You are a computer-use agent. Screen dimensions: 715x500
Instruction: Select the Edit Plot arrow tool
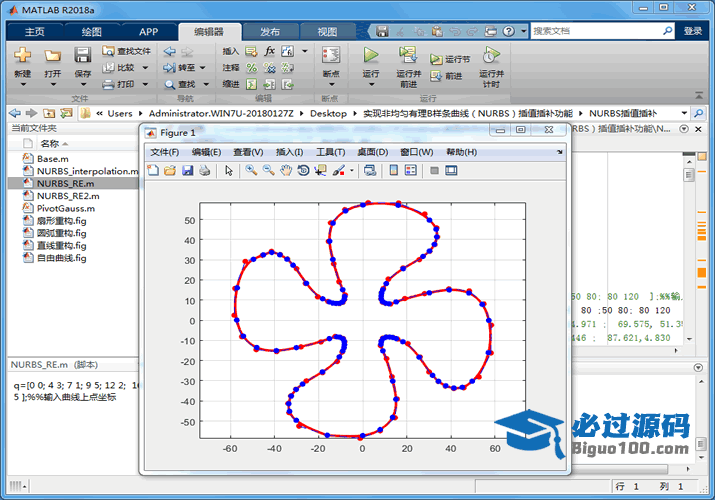click(229, 170)
